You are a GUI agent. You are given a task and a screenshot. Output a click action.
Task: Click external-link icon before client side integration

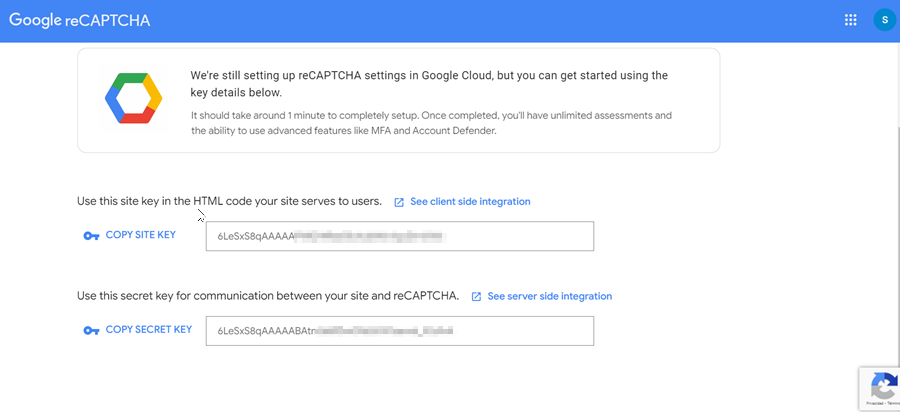(399, 202)
